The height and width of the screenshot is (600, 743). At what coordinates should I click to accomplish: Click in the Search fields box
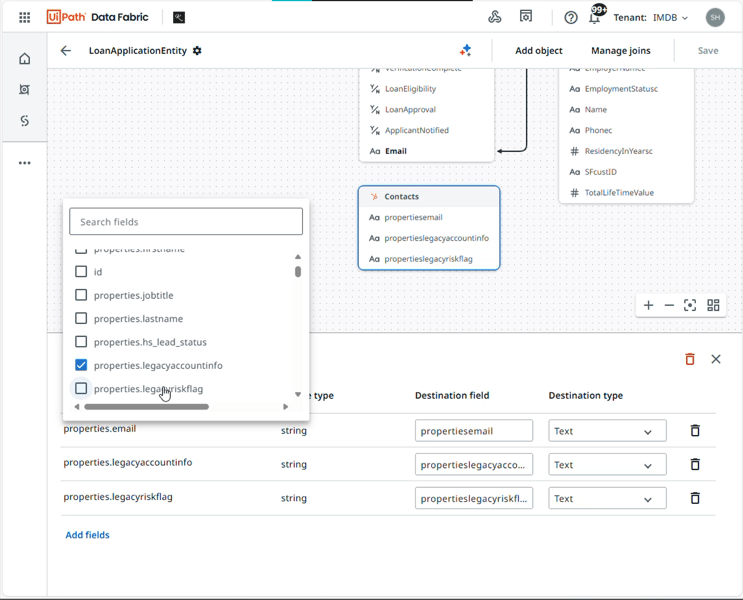(186, 221)
